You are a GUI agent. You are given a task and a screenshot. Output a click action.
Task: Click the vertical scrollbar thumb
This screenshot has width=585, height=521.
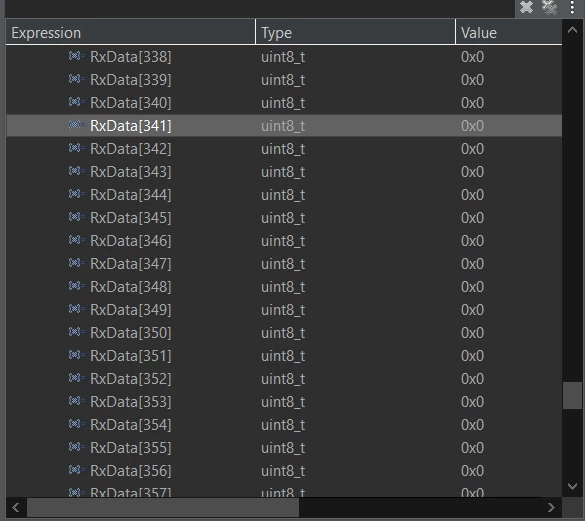572,396
